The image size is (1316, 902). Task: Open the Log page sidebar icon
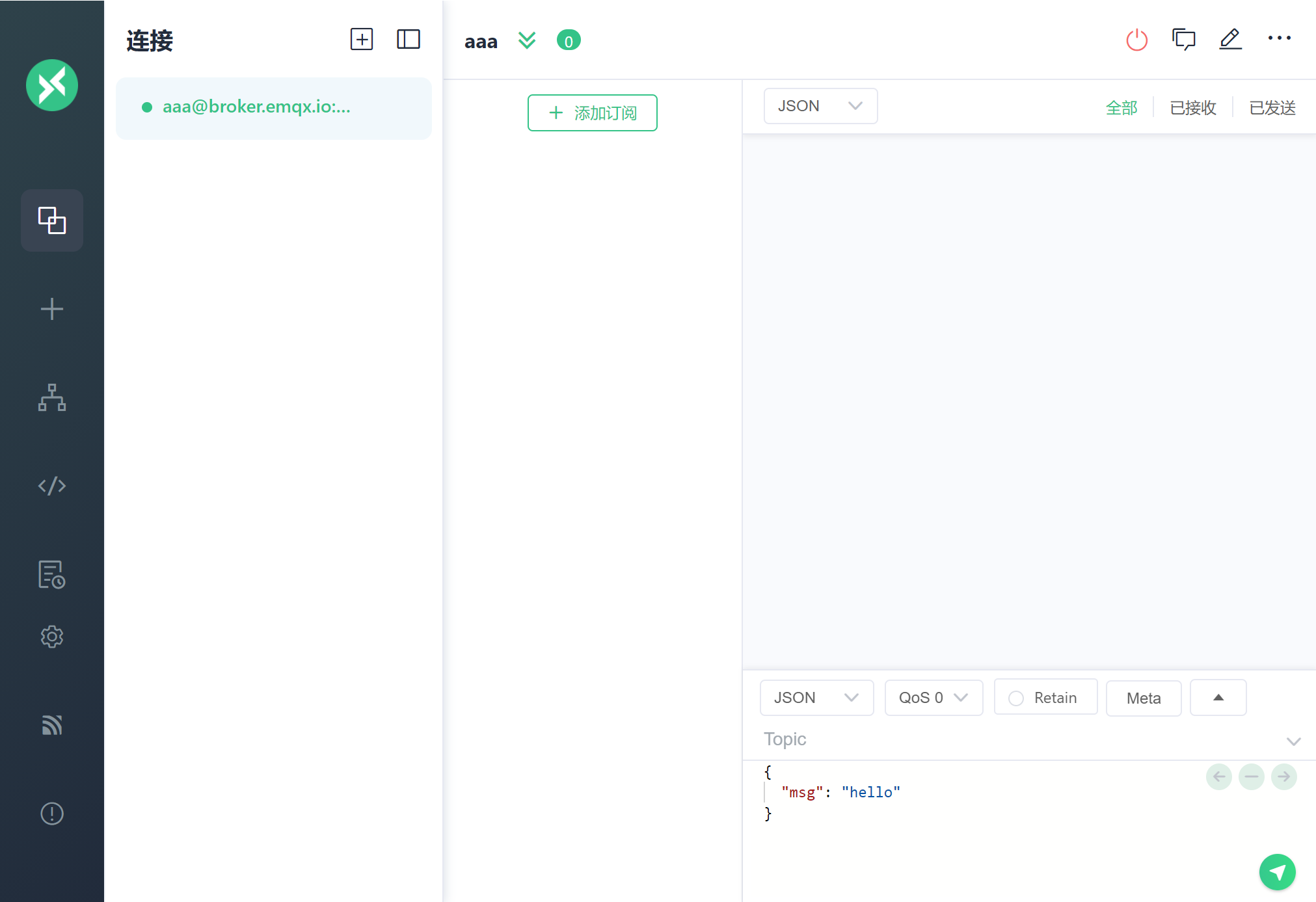pos(52,574)
